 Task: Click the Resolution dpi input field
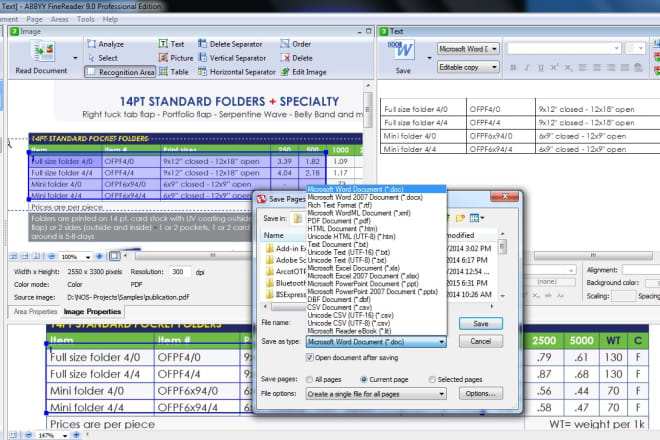tap(180, 272)
